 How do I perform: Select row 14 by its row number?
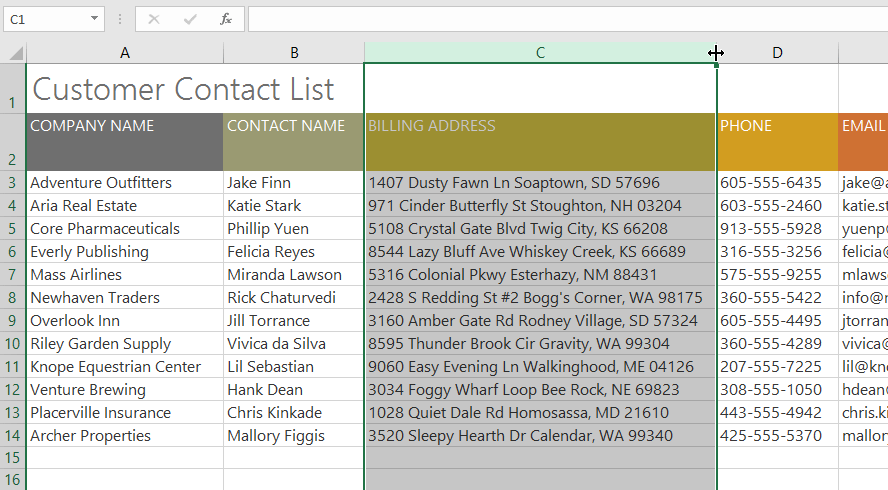coord(13,436)
